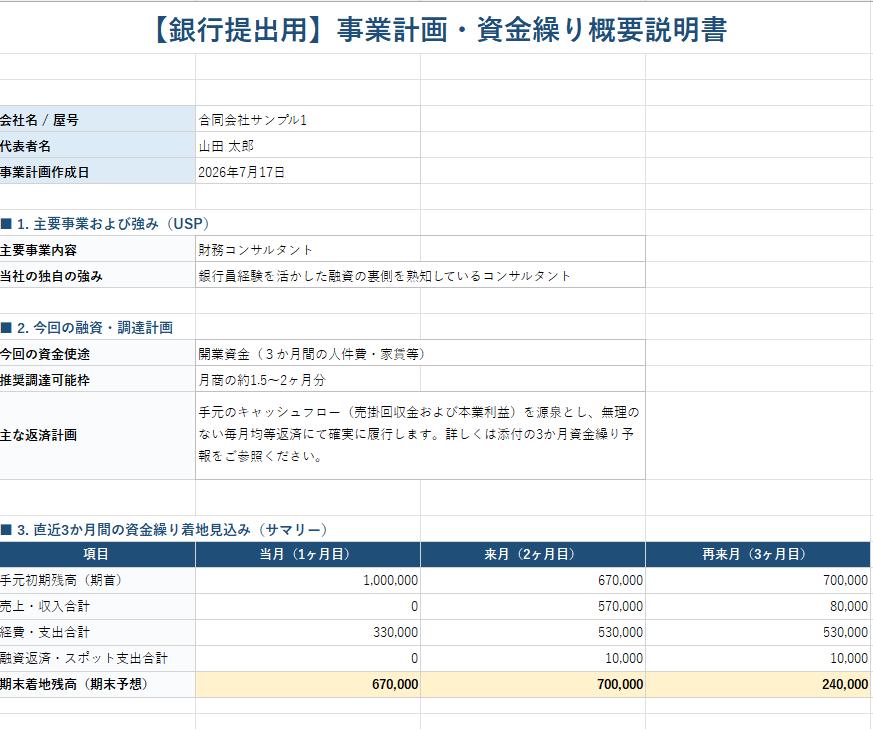
Task: Click the 会社名 / 屋号 label cell
Action: [97, 119]
